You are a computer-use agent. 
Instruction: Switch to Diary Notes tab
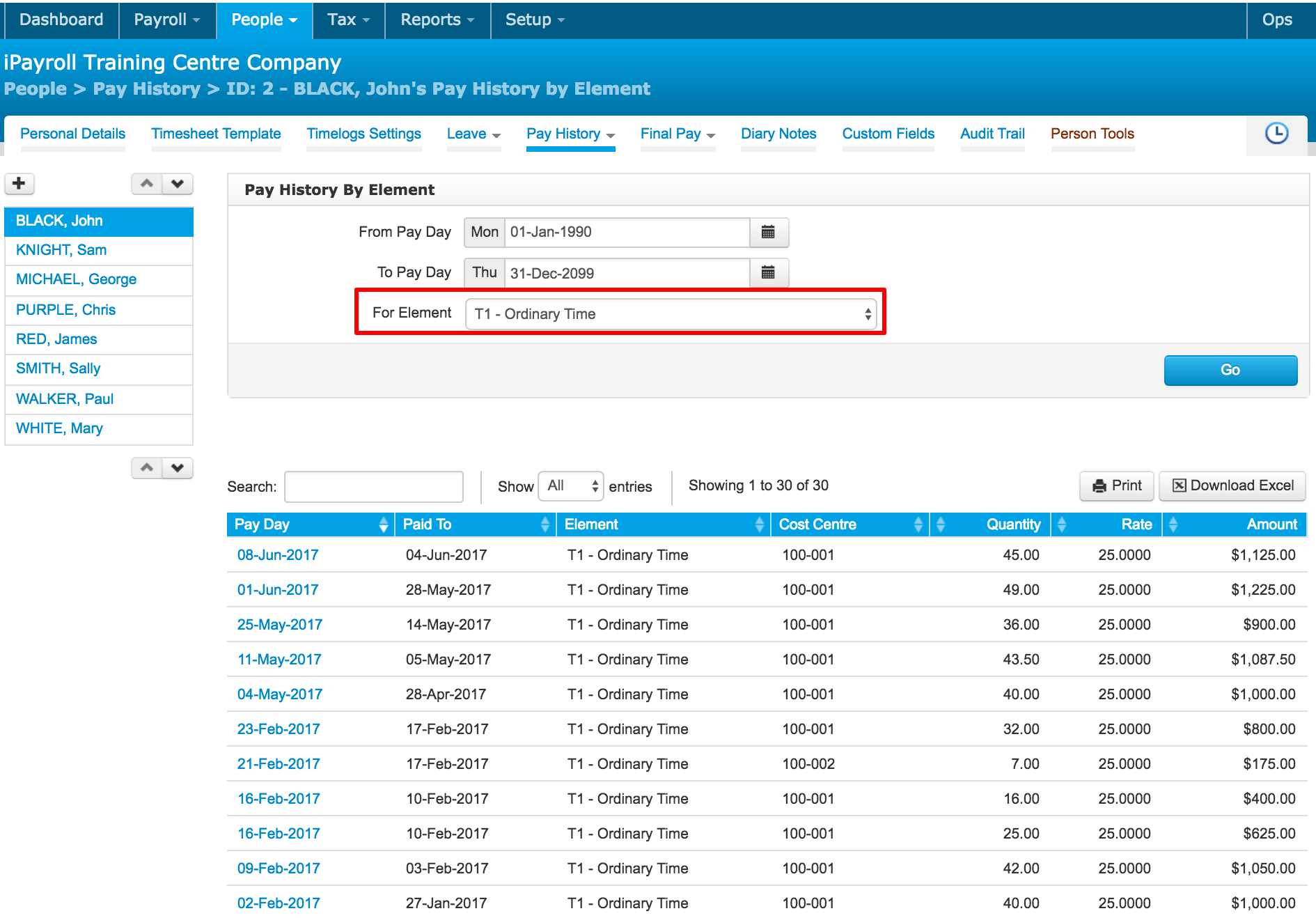pyautogui.click(x=778, y=134)
